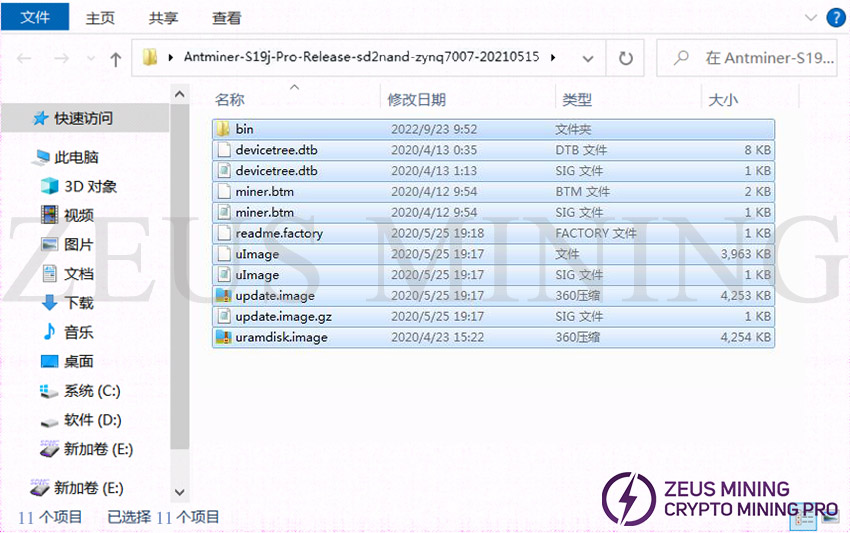Switch to the 主页 tab
Viewport: 850px width, 533px height.
pos(100,18)
